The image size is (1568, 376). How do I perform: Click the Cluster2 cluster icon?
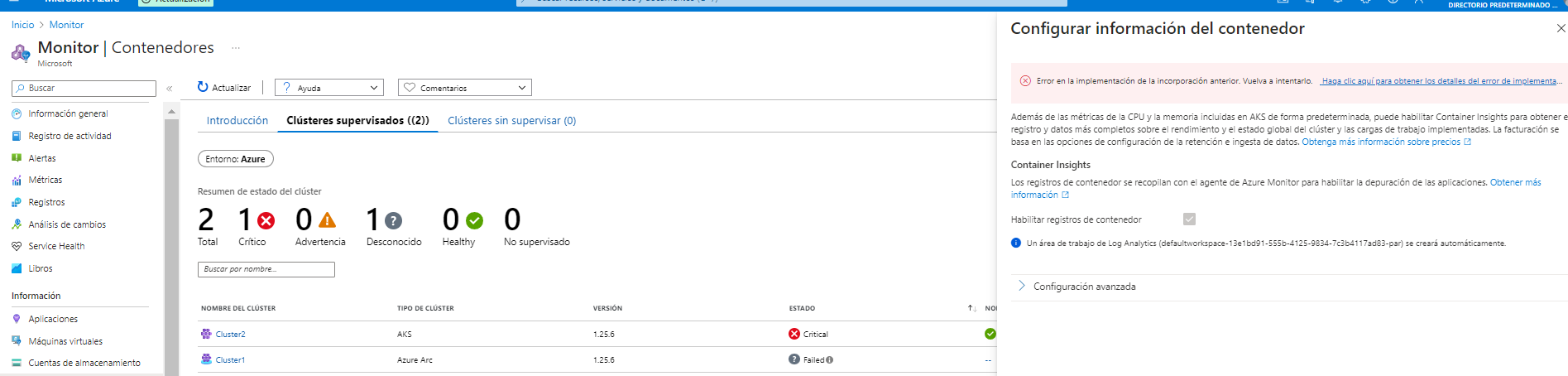point(206,334)
